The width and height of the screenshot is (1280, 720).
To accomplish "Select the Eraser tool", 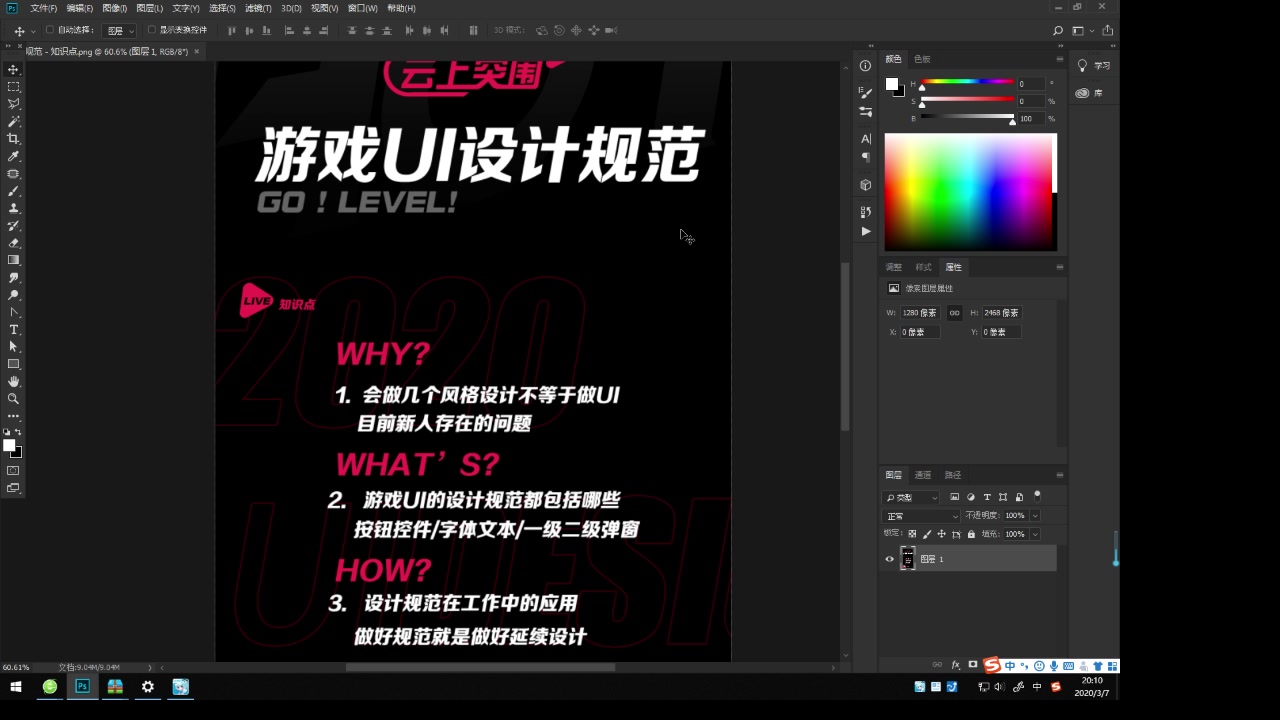I will (13, 243).
